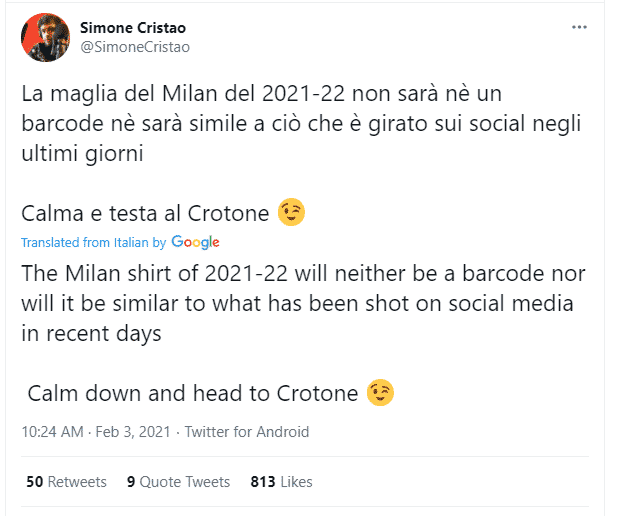The width and height of the screenshot is (631, 516).
Task: Click the wink emoji after 'head to Crotone'
Action: click(380, 393)
